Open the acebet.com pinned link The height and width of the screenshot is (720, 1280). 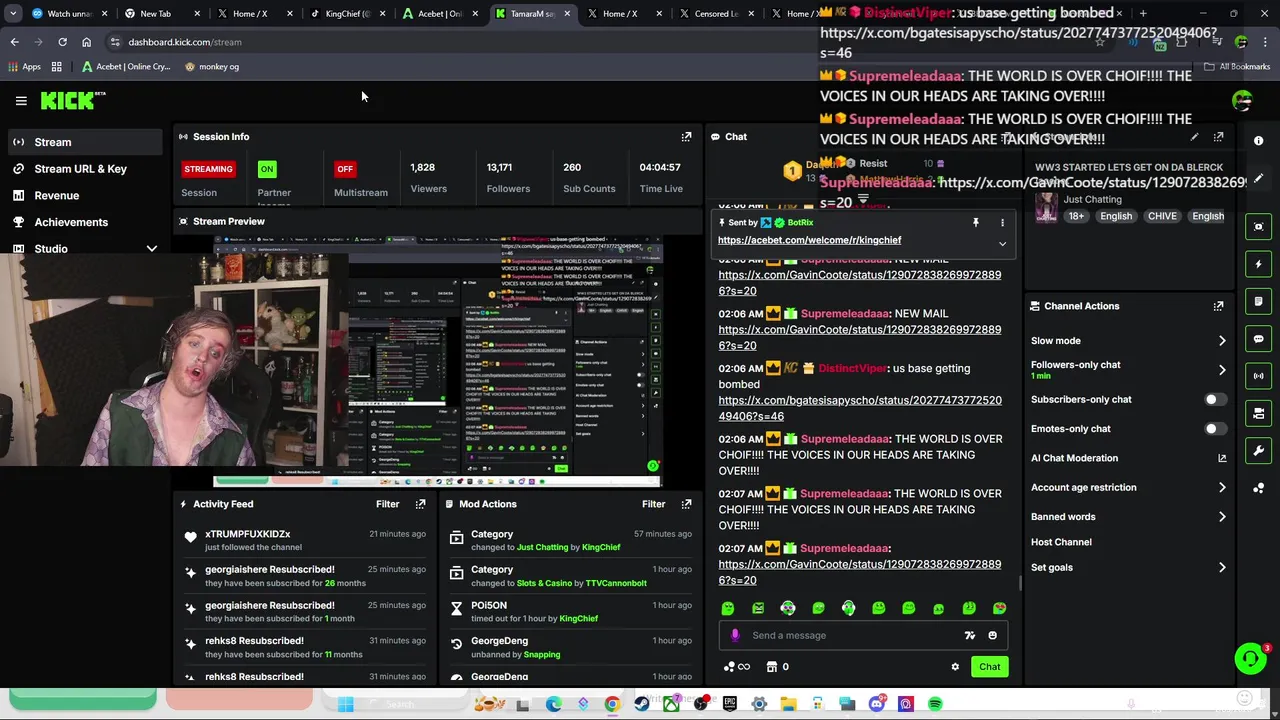pyautogui.click(x=809, y=240)
